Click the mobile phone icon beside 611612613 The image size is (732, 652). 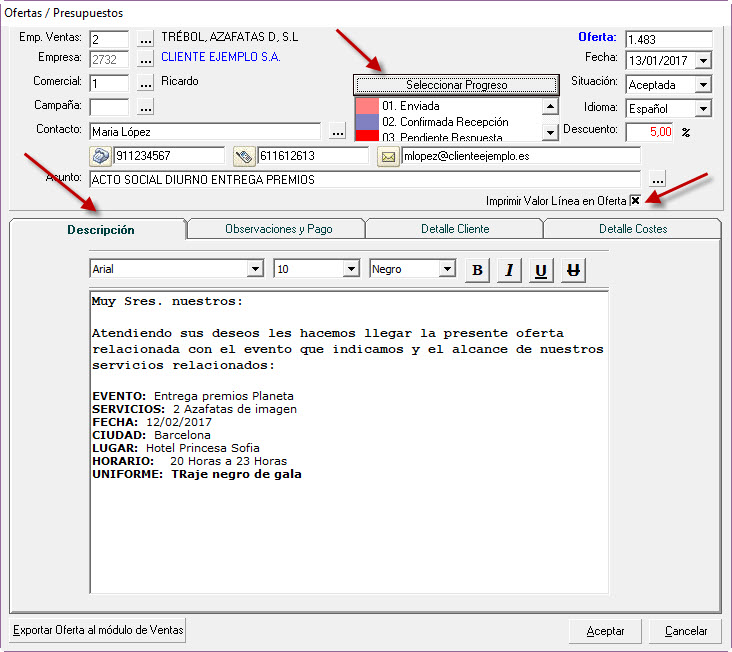[244, 156]
